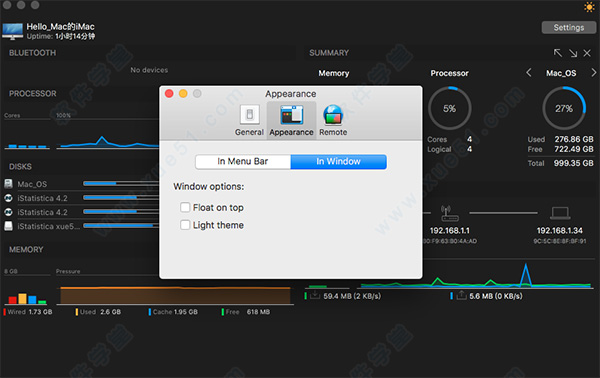The image size is (600, 378).
Task: Select the Appearance preferences tab
Action: (x=291, y=120)
